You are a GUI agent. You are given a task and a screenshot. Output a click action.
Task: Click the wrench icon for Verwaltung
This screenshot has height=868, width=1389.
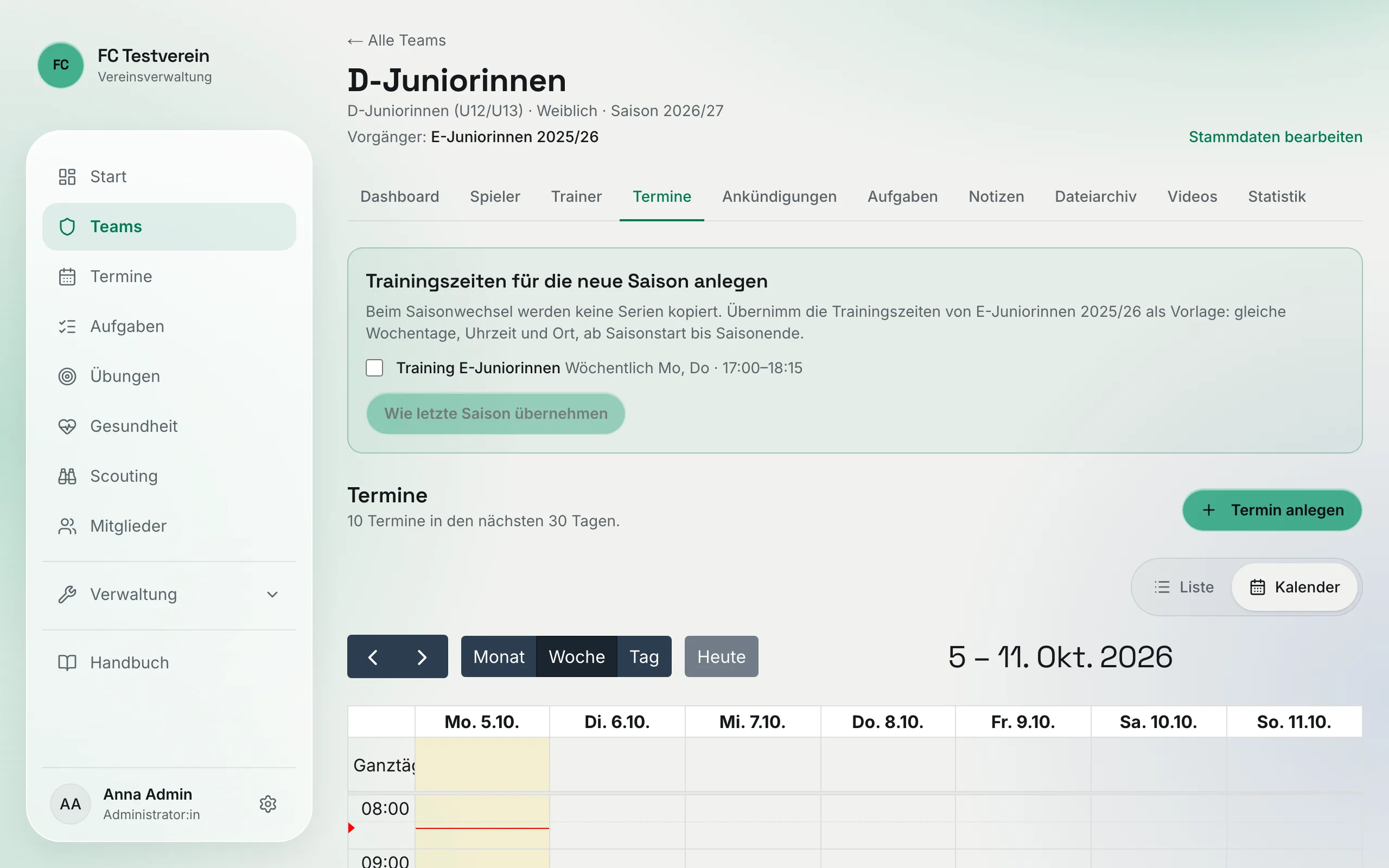[67, 595]
